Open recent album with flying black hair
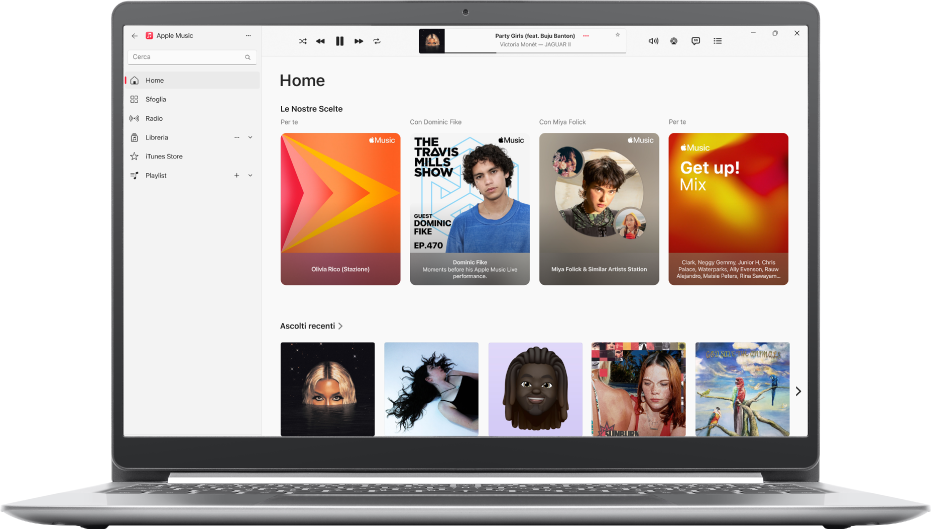 (431, 389)
